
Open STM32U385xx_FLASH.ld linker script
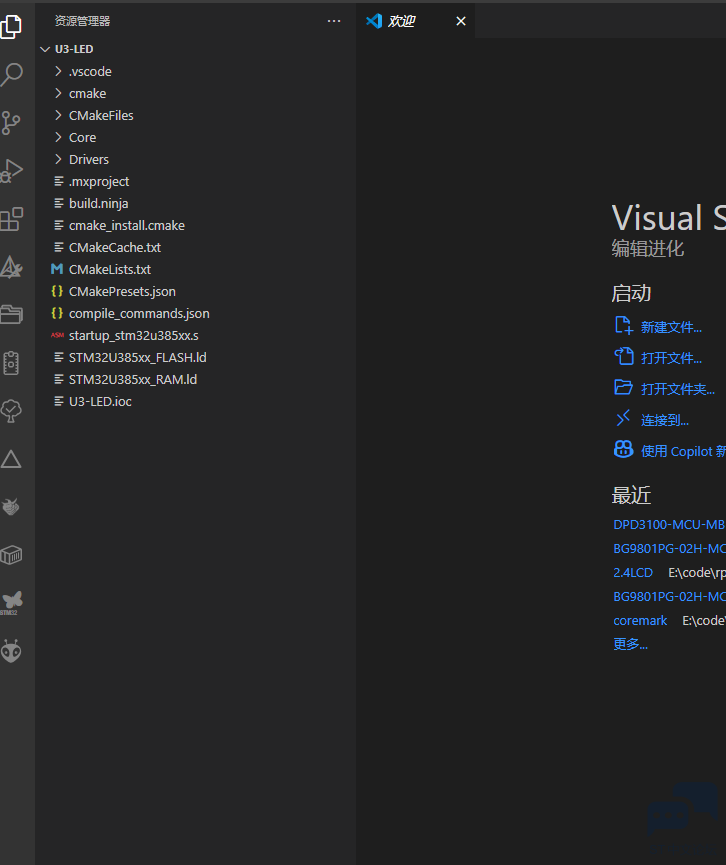[195, 357]
